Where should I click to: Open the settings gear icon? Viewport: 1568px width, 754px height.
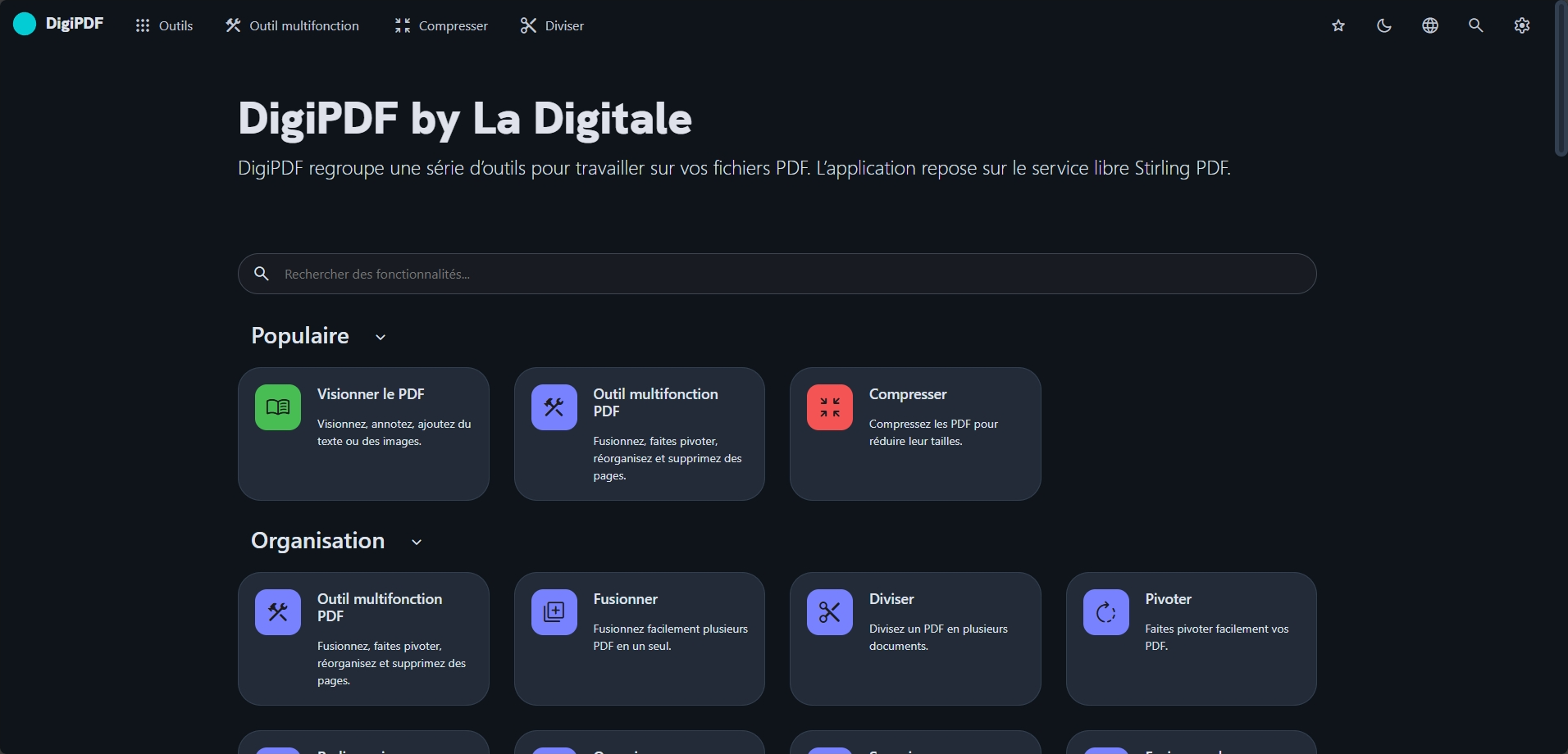(1522, 25)
